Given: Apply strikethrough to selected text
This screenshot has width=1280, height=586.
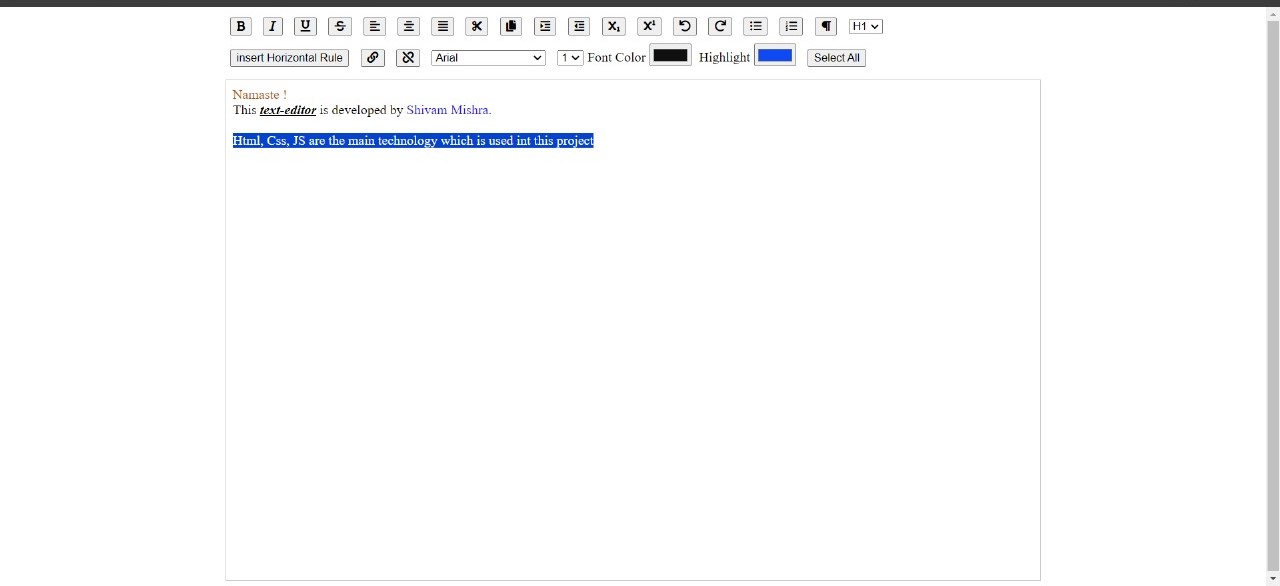Looking at the screenshot, I should (340, 26).
